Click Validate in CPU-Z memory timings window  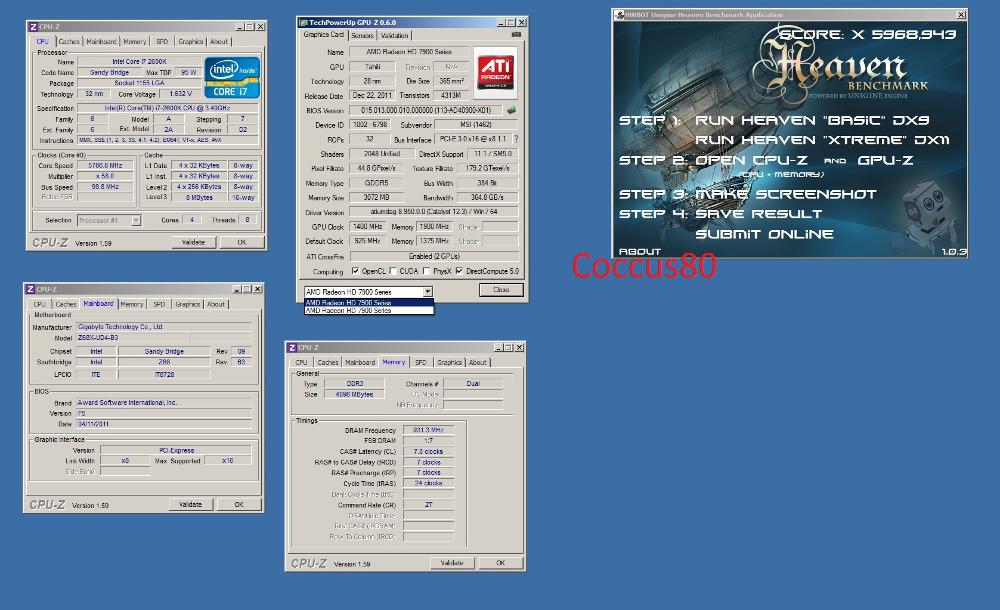452,563
